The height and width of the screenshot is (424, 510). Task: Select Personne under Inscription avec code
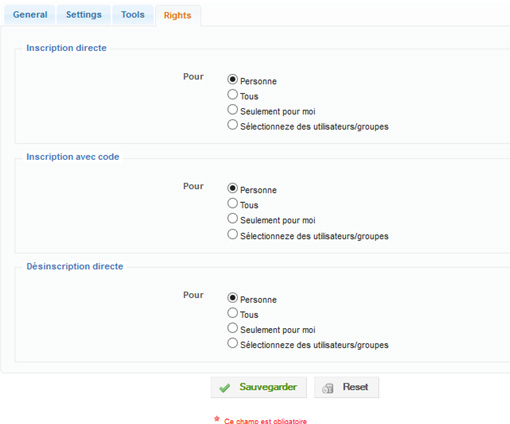point(232,188)
